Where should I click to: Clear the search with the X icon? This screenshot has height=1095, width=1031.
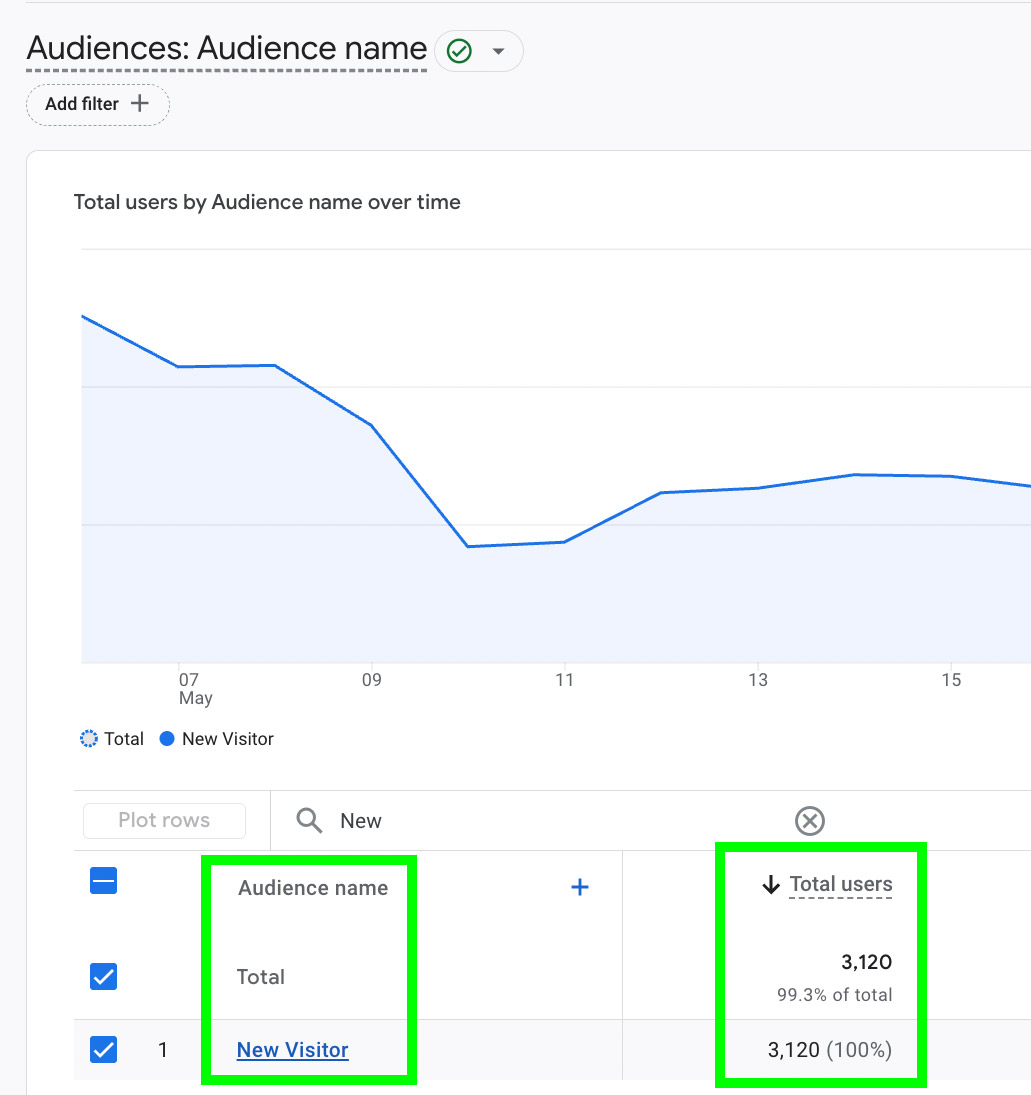[810, 821]
